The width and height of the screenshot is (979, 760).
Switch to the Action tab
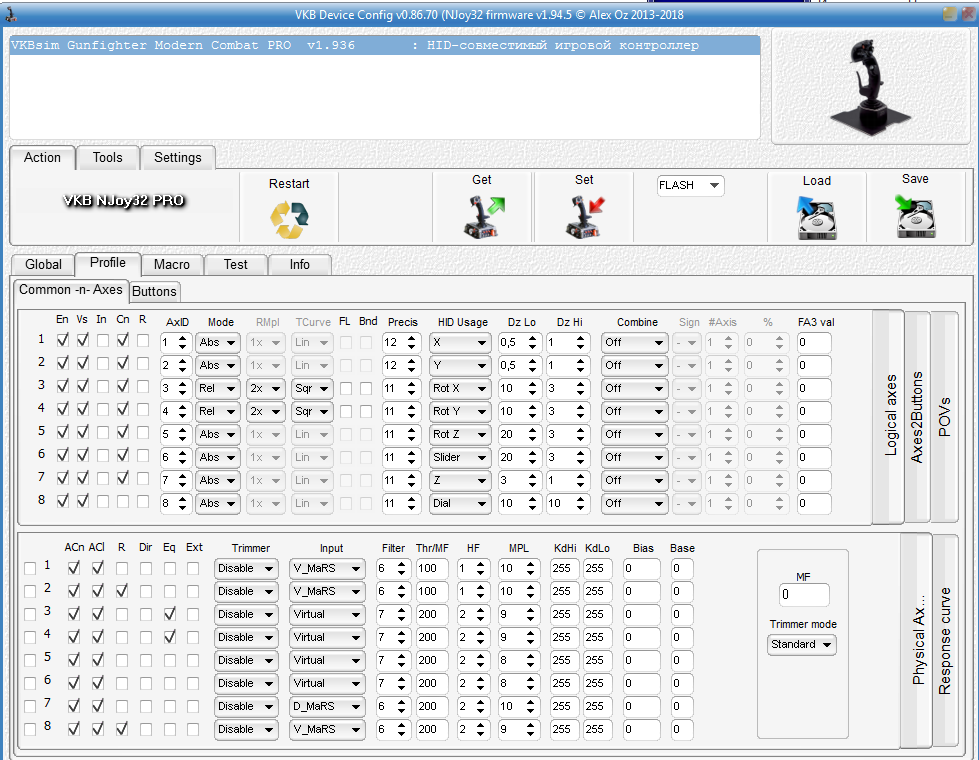[x=42, y=157]
